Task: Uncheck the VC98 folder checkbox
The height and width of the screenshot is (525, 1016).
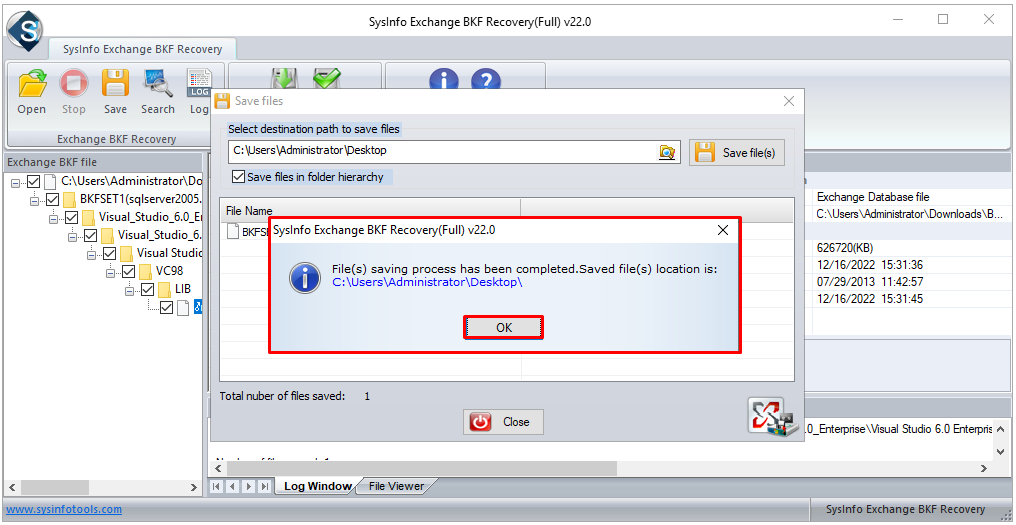Action: point(129,271)
